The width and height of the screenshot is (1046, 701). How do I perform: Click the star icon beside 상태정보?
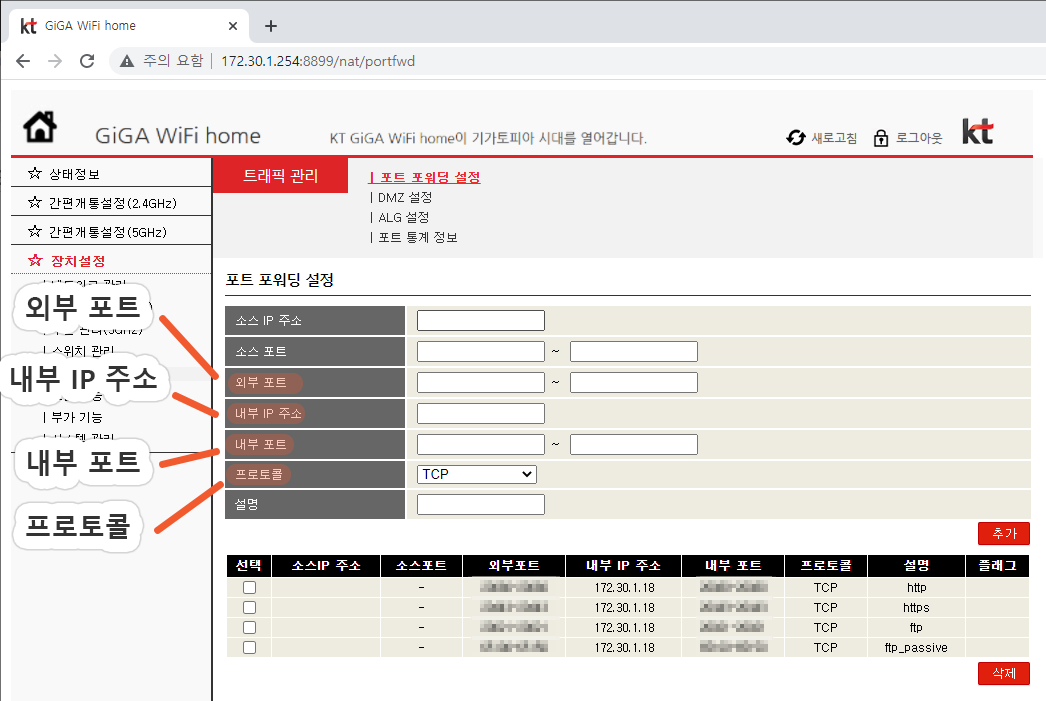point(35,173)
